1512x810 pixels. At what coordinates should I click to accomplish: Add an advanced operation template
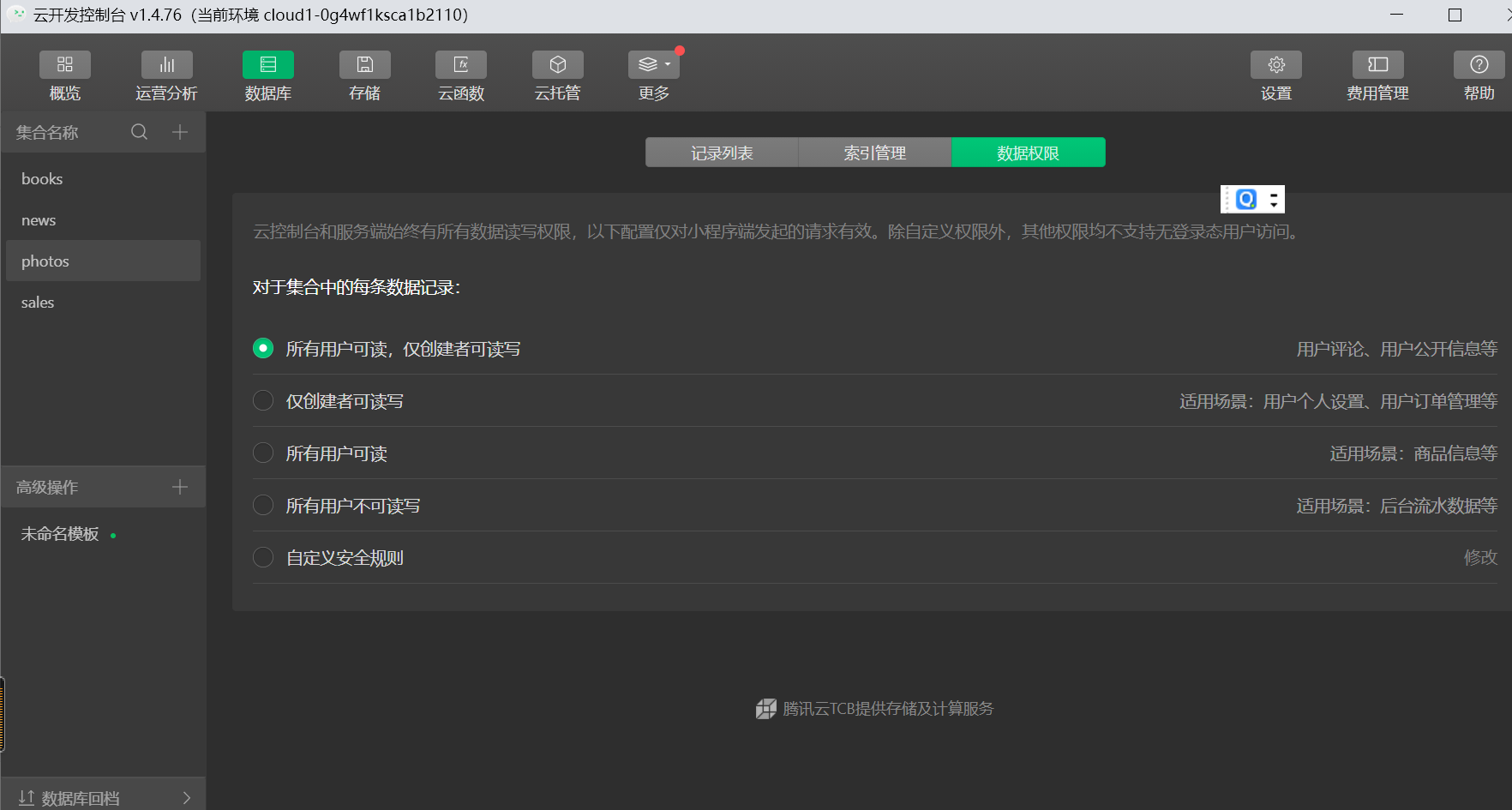click(x=180, y=487)
